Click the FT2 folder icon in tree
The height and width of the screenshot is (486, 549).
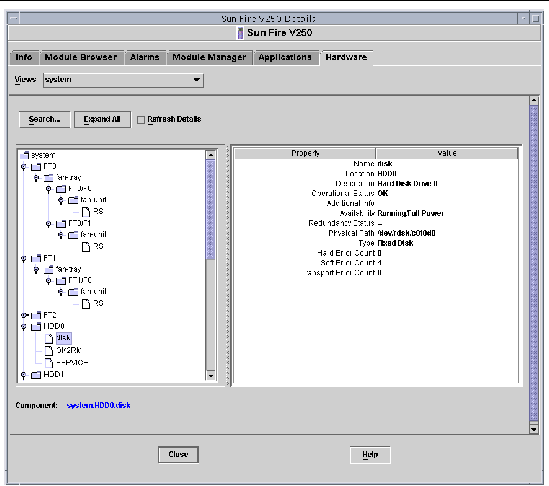[36, 315]
